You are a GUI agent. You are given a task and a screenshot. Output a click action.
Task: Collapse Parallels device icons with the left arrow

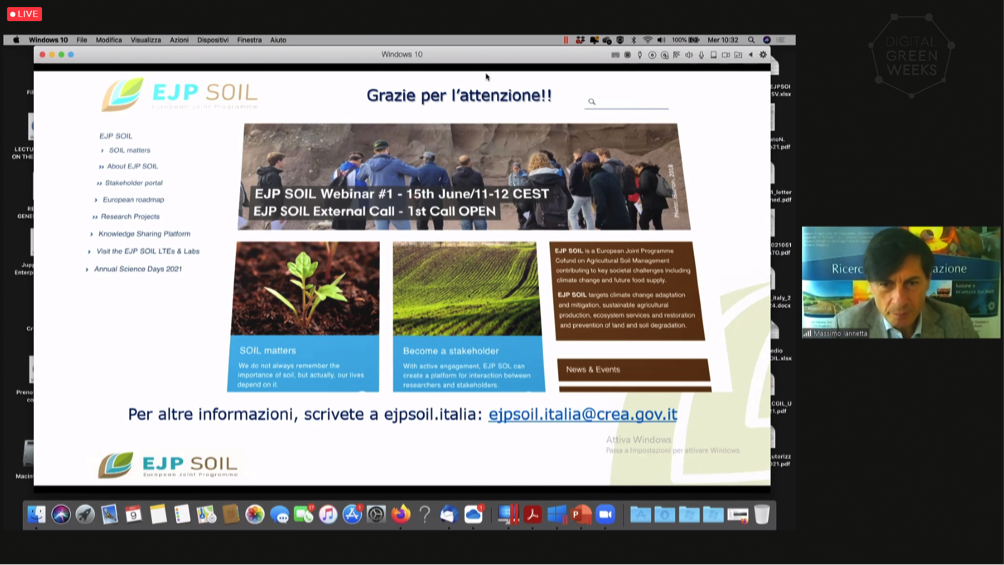point(750,55)
